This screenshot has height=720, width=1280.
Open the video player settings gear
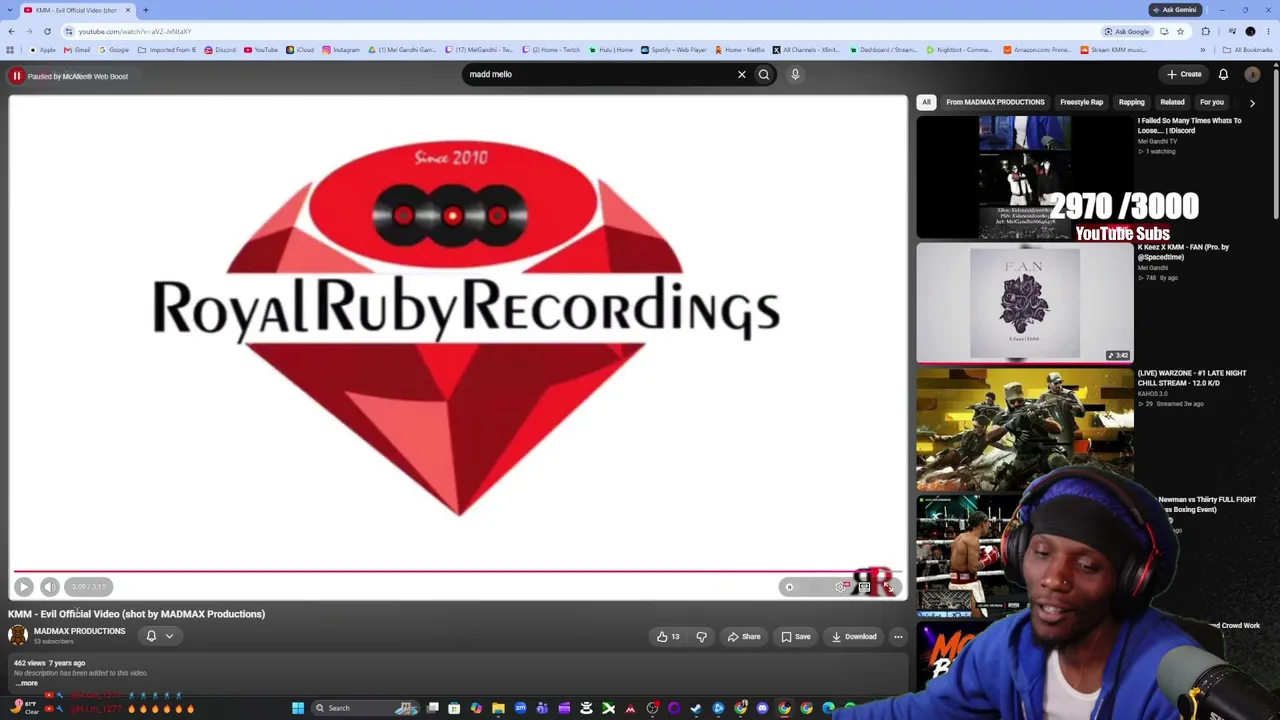(x=841, y=587)
